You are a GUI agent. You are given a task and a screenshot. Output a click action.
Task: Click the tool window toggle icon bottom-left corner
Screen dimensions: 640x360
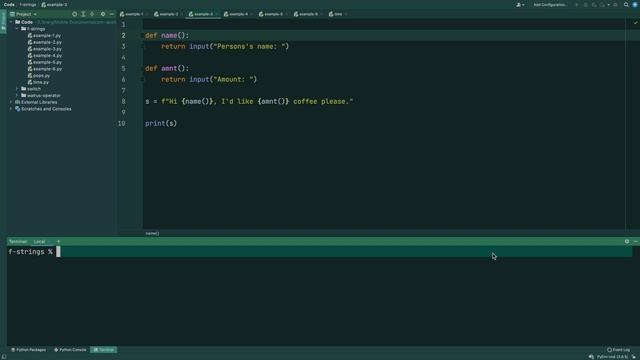point(4,357)
